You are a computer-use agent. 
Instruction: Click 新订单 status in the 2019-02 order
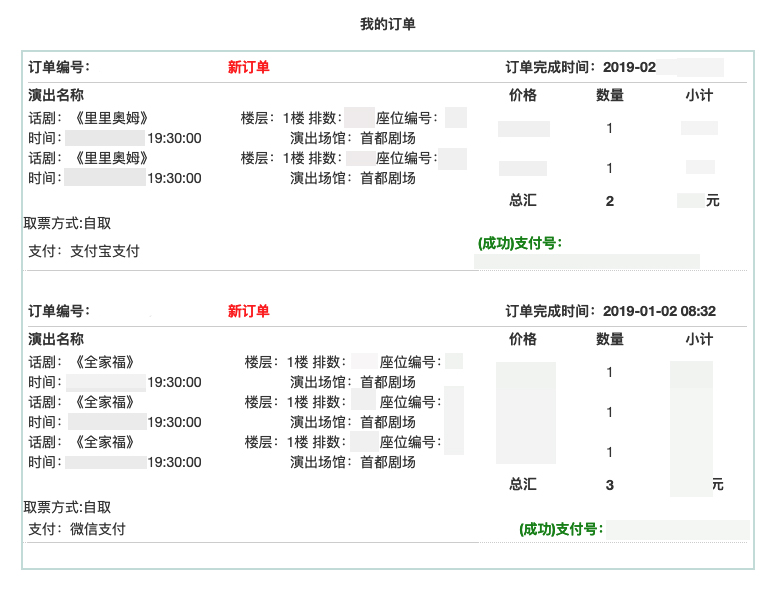point(248,67)
